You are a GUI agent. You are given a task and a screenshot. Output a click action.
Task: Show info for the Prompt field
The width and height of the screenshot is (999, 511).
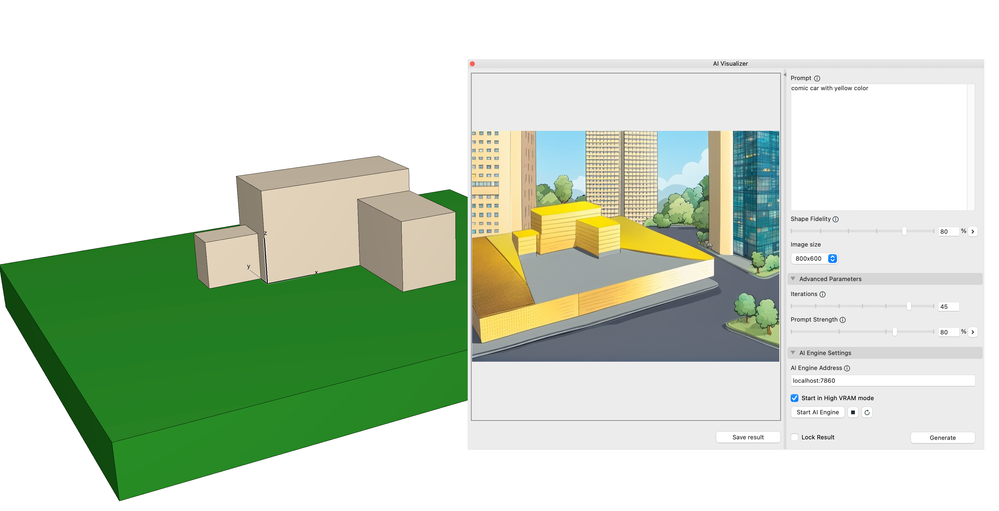817,78
